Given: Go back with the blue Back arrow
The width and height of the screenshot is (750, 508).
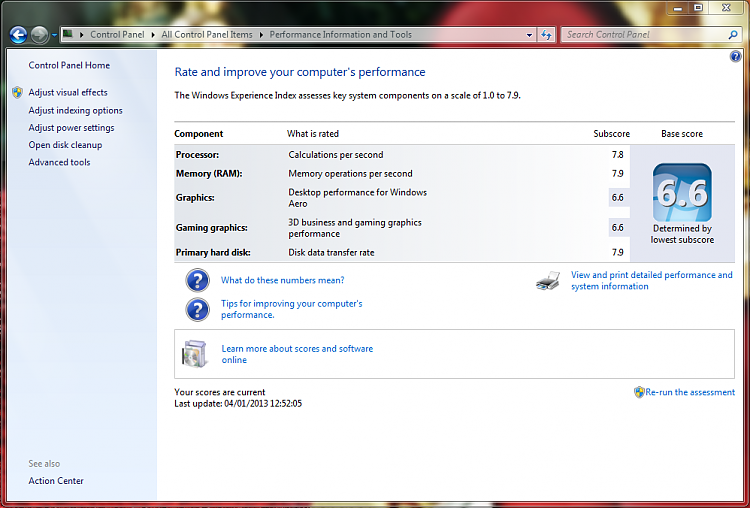Looking at the screenshot, I should [x=18, y=35].
